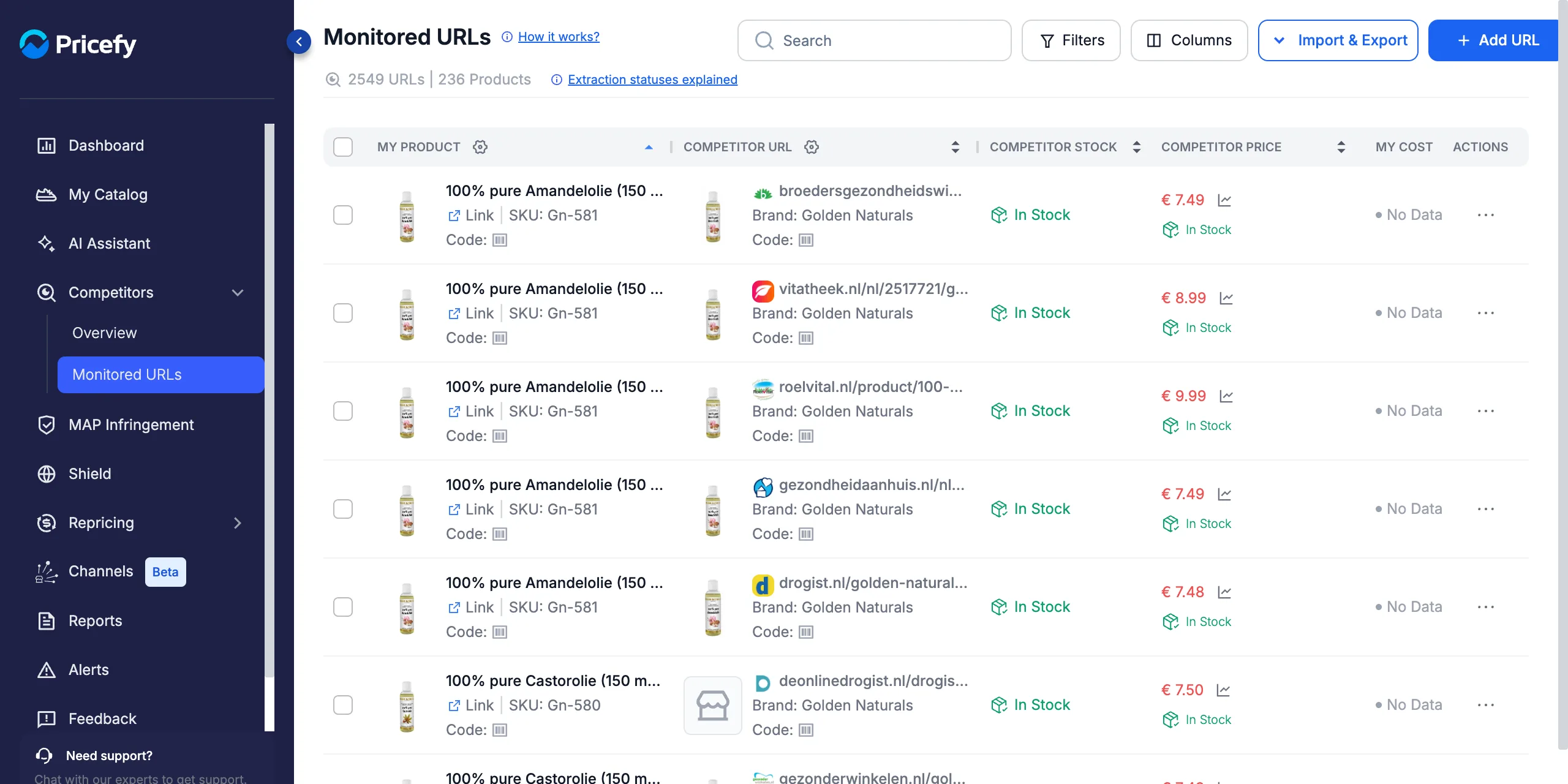Open Link for Castorolie Gn-580 product
The height and width of the screenshot is (784, 1568).
tap(470, 706)
